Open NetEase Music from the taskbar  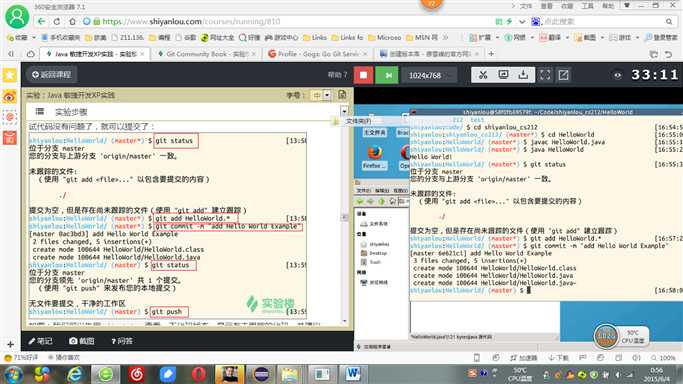136,374
